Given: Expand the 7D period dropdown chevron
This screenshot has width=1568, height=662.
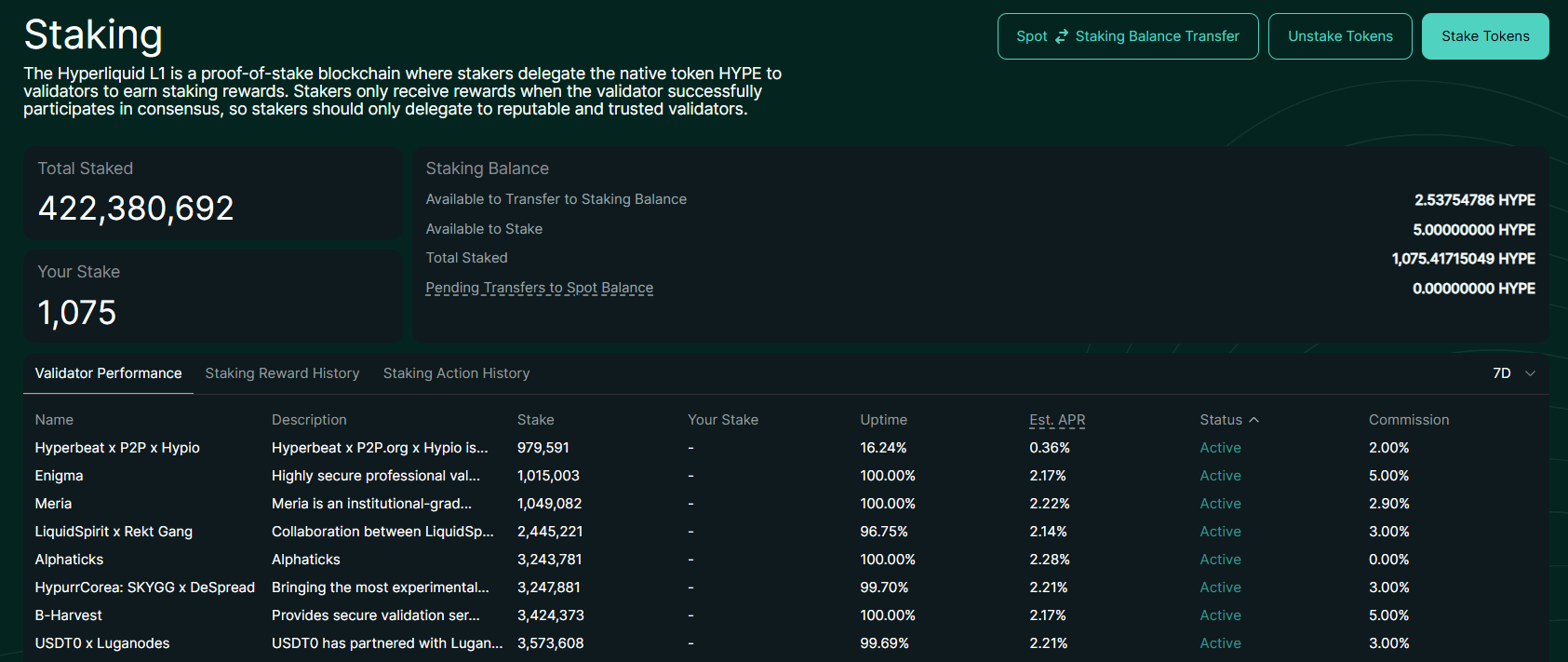Looking at the screenshot, I should [1530, 373].
